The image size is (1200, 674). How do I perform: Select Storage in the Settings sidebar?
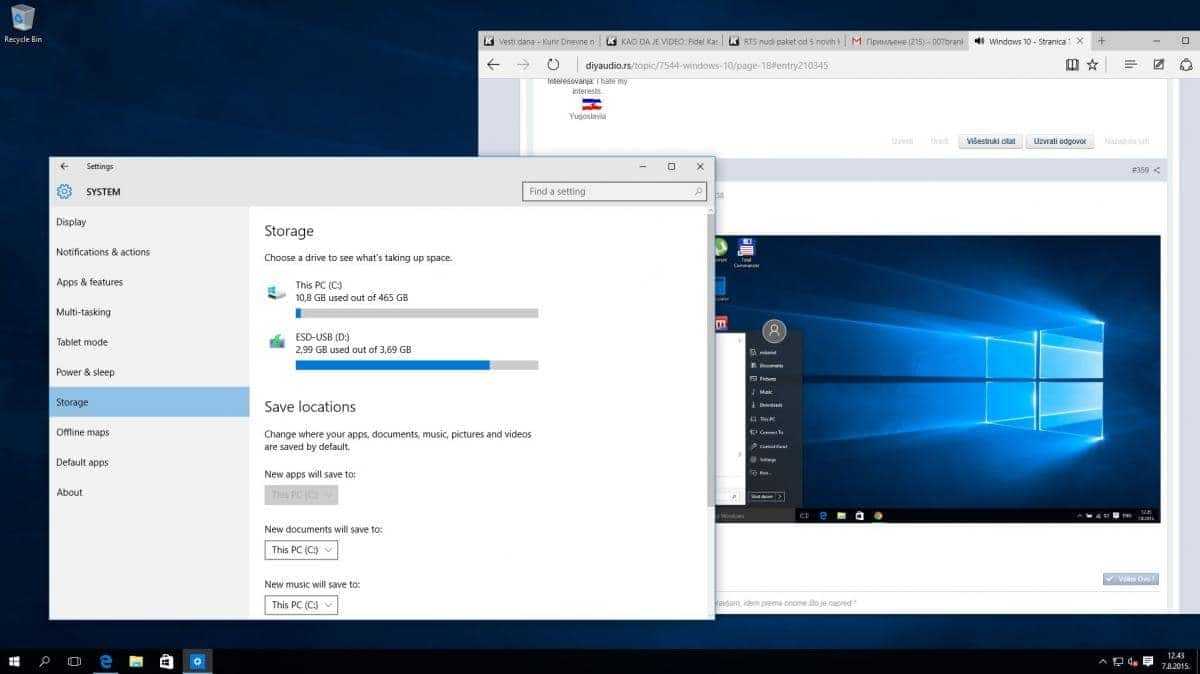click(149, 402)
